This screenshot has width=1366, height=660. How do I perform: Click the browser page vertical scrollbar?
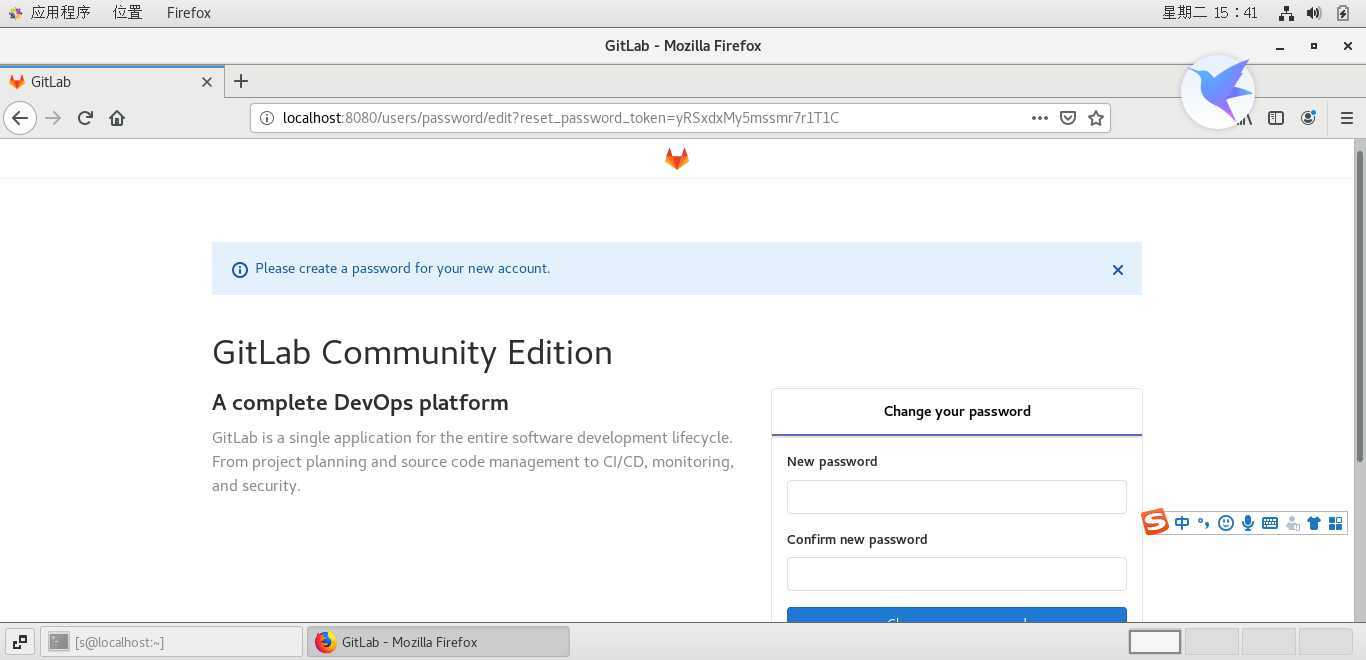(x=1360, y=305)
